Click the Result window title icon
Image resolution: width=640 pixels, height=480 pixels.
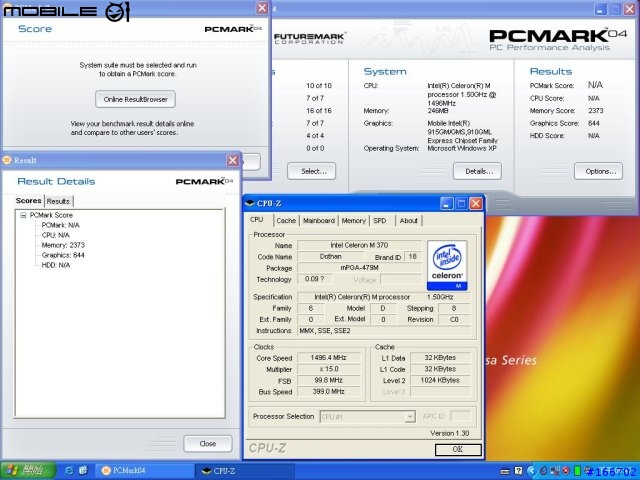[7, 160]
